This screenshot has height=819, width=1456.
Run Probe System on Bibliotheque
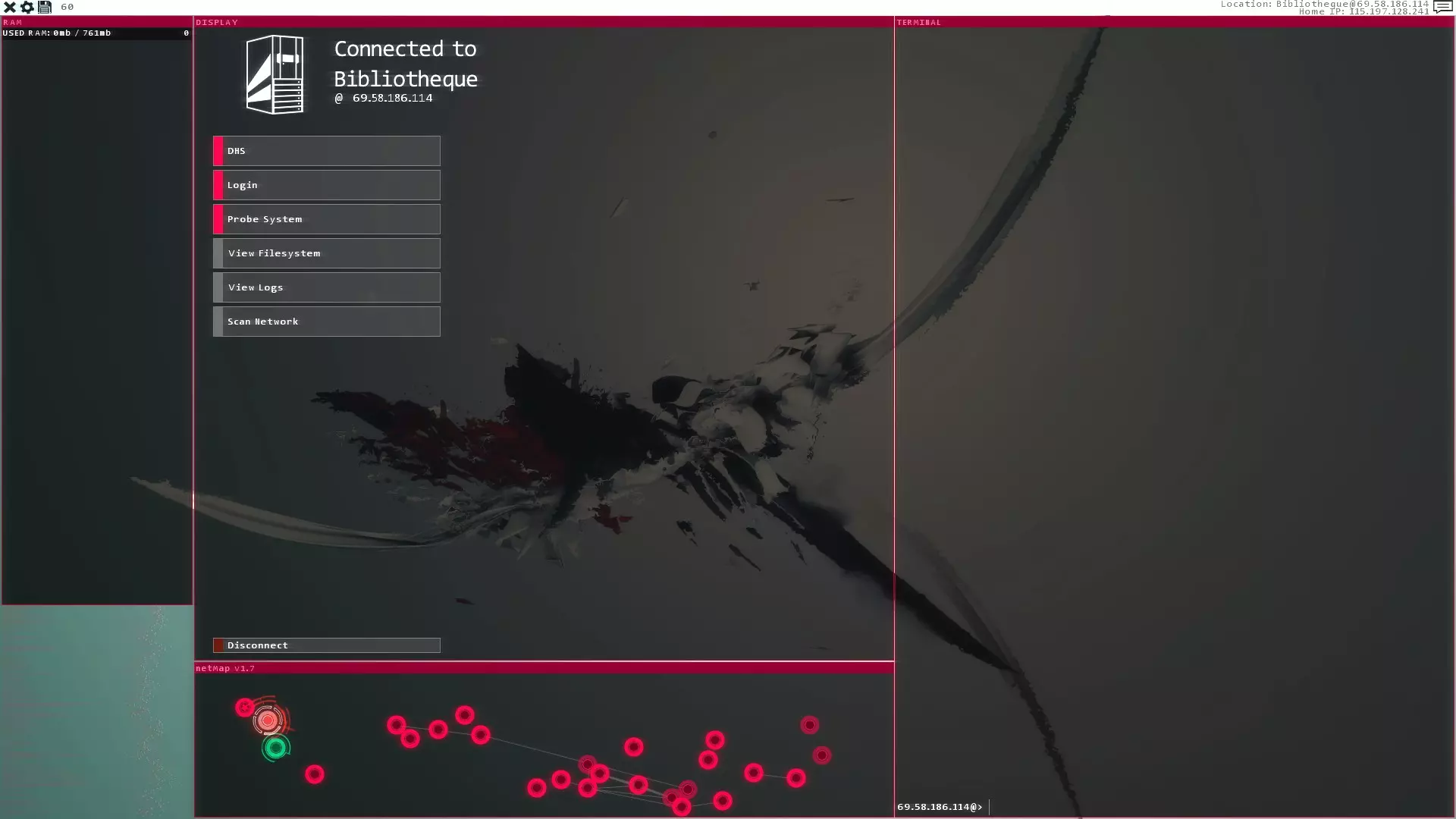pyautogui.click(x=327, y=219)
